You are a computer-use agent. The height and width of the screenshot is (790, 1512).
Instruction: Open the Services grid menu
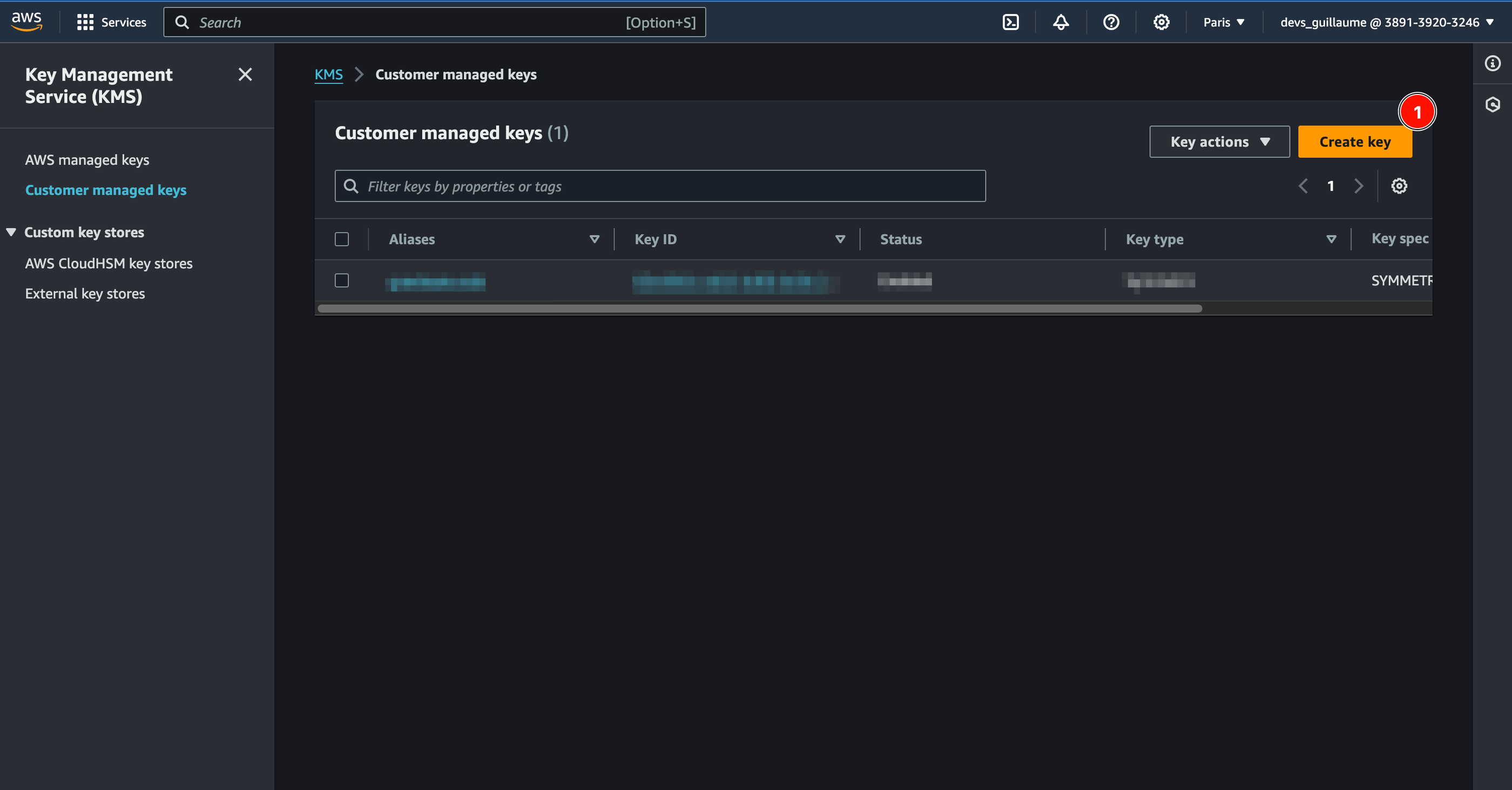click(x=85, y=22)
